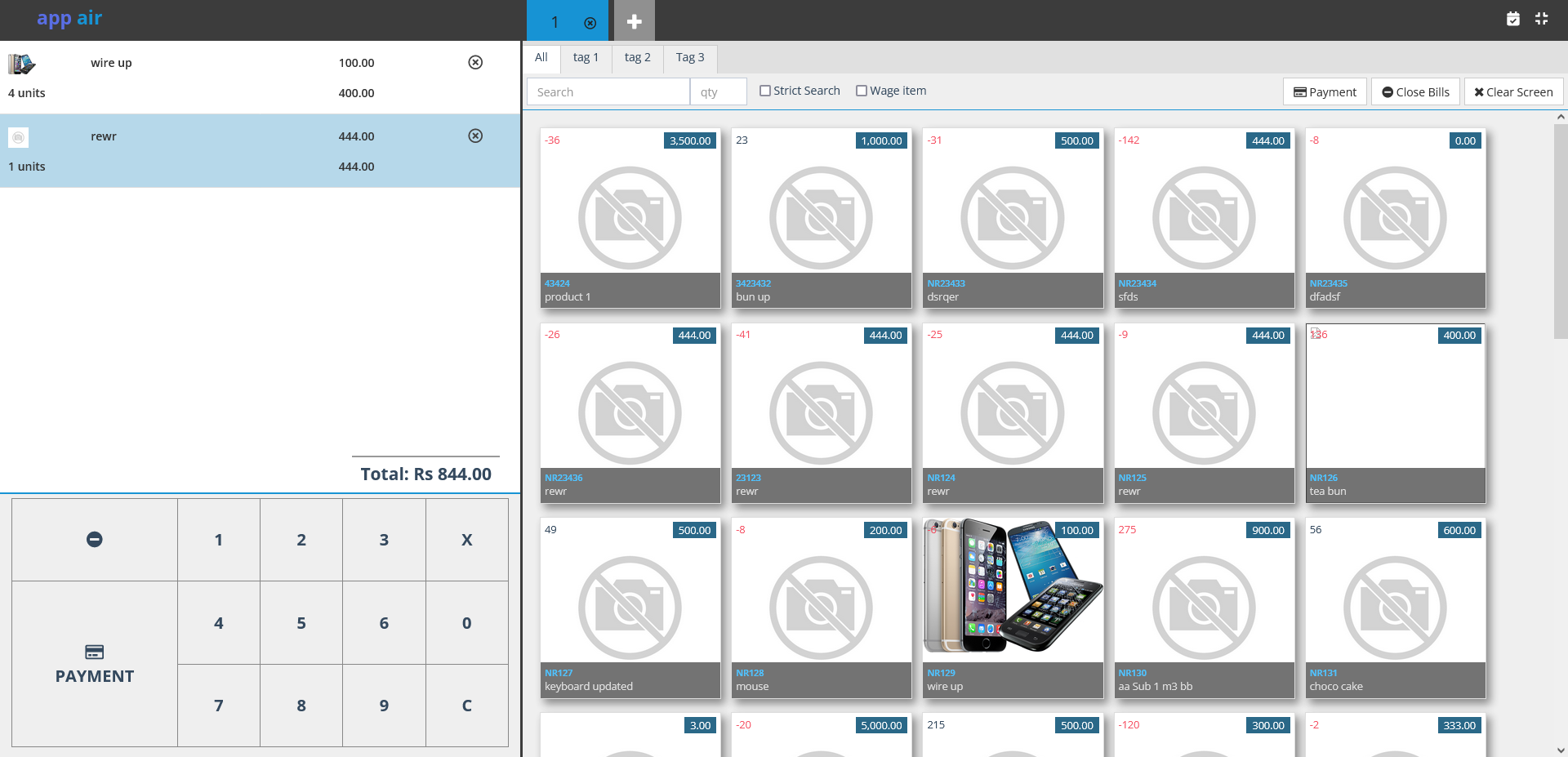Select the All products tab

coord(541,57)
